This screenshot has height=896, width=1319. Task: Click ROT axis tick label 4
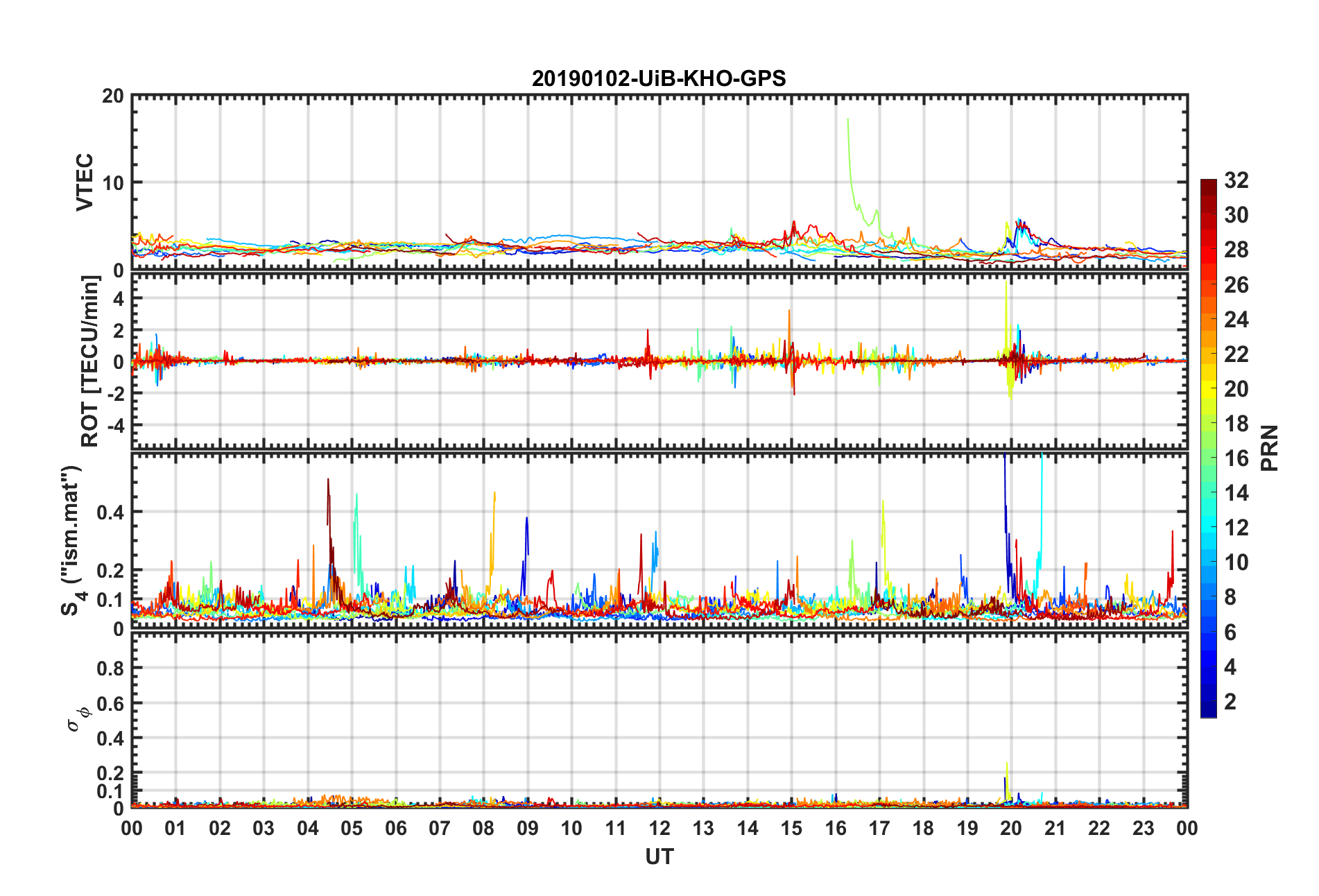119,298
